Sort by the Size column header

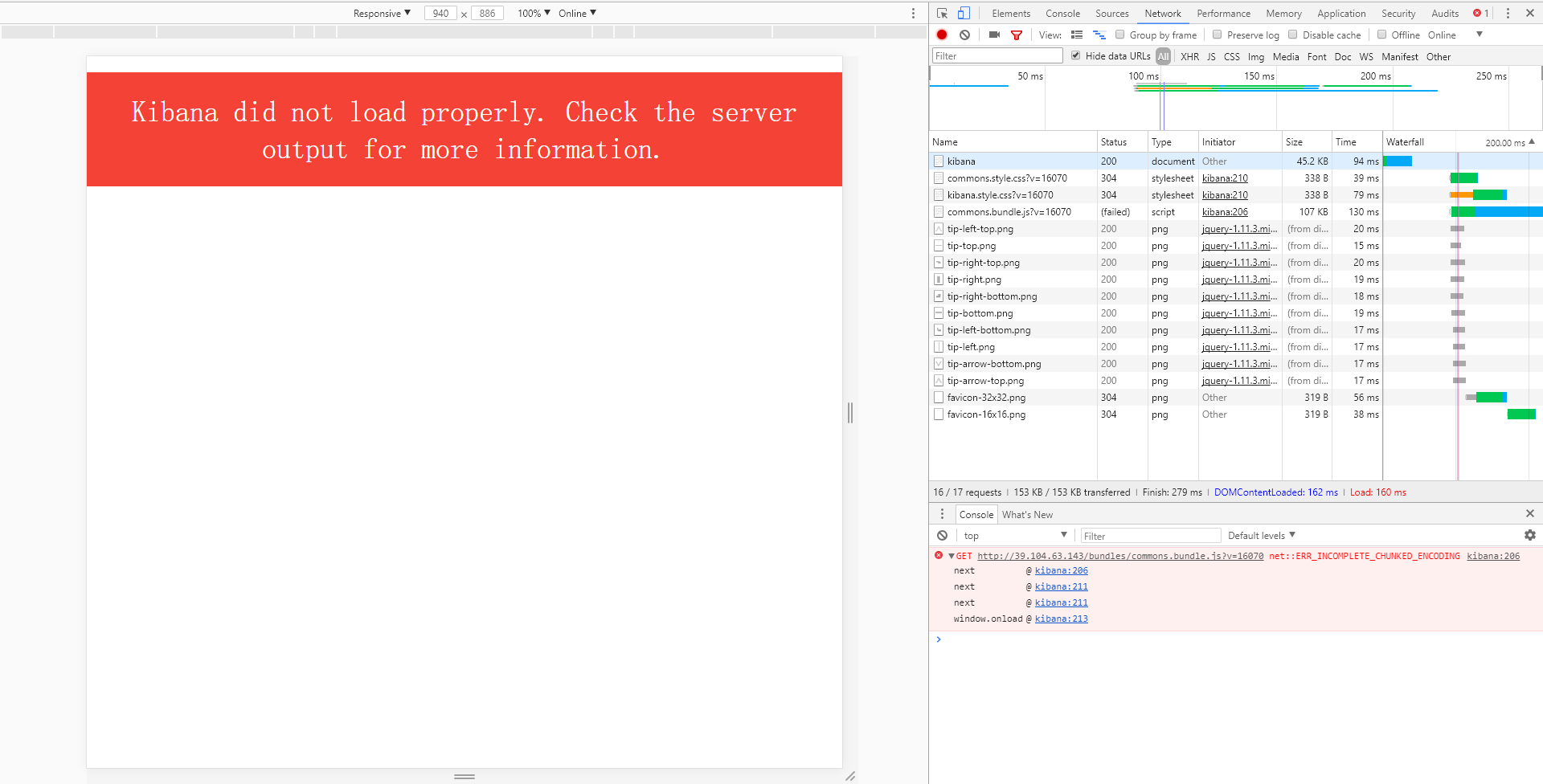[1307, 142]
